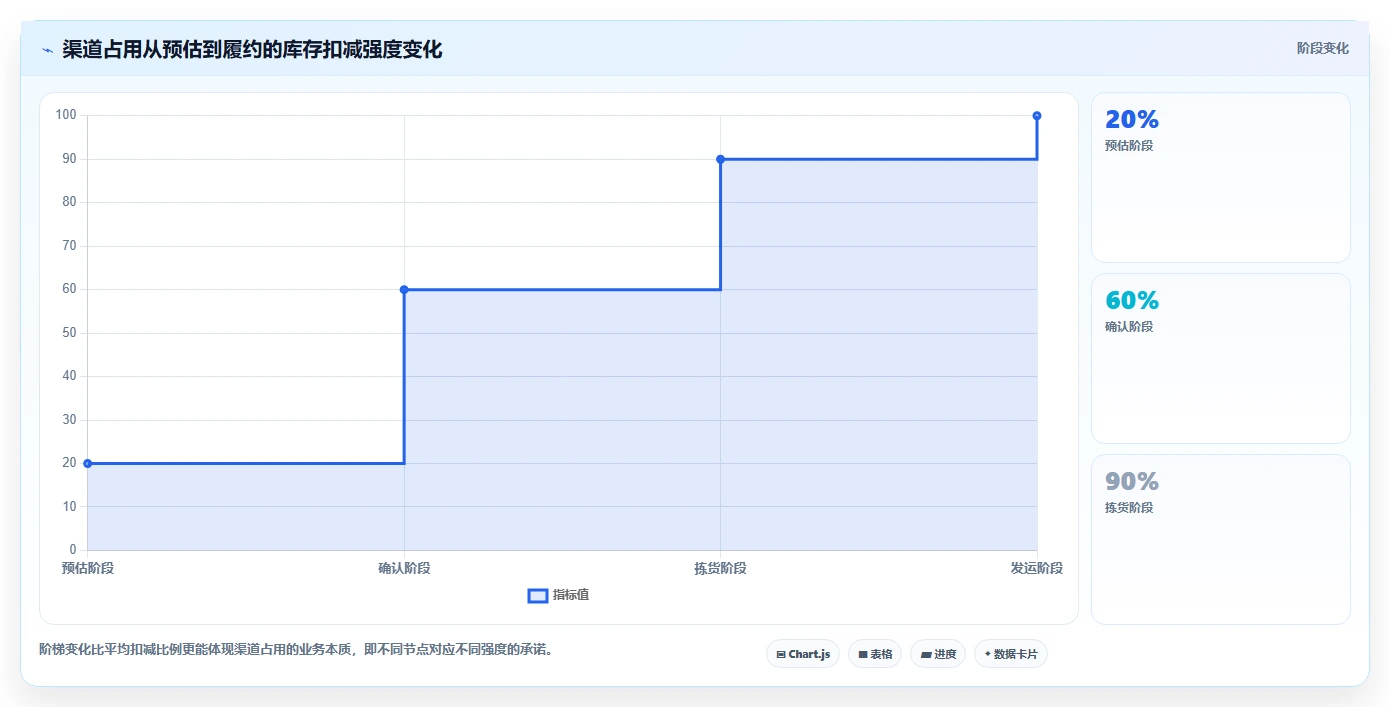Screen dimensions: 1390x707
Task: Click the 预估阶段 x-axis label
Action: click(88, 568)
